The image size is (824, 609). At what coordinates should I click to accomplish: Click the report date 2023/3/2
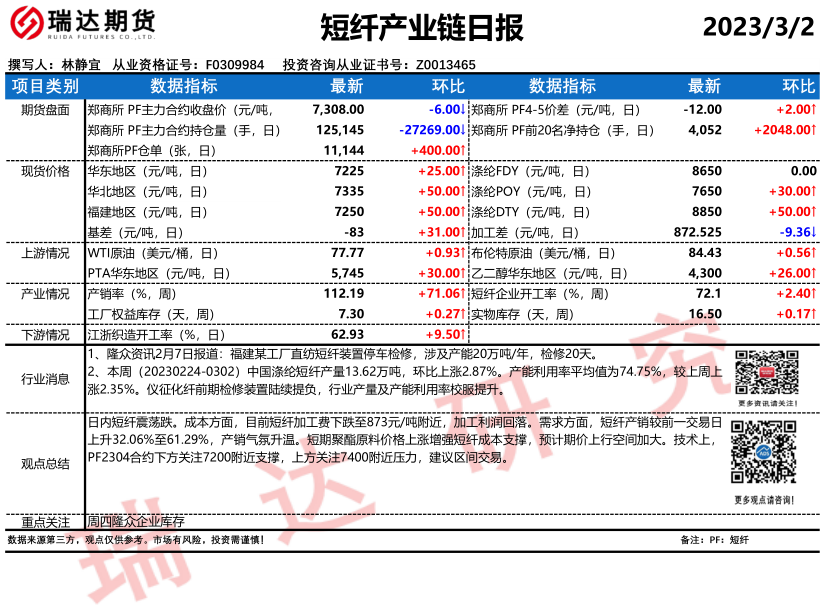pyautogui.click(x=759, y=28)
